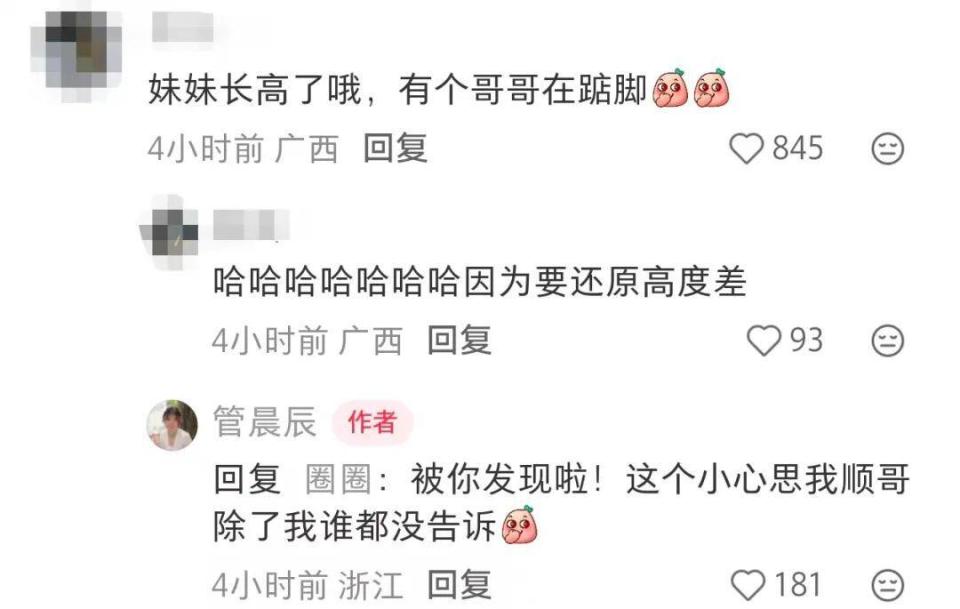Tap blurred username above 哈哈哈 reply
The height and width of the screenshot is (609, 960).
[x=251, y=225]
